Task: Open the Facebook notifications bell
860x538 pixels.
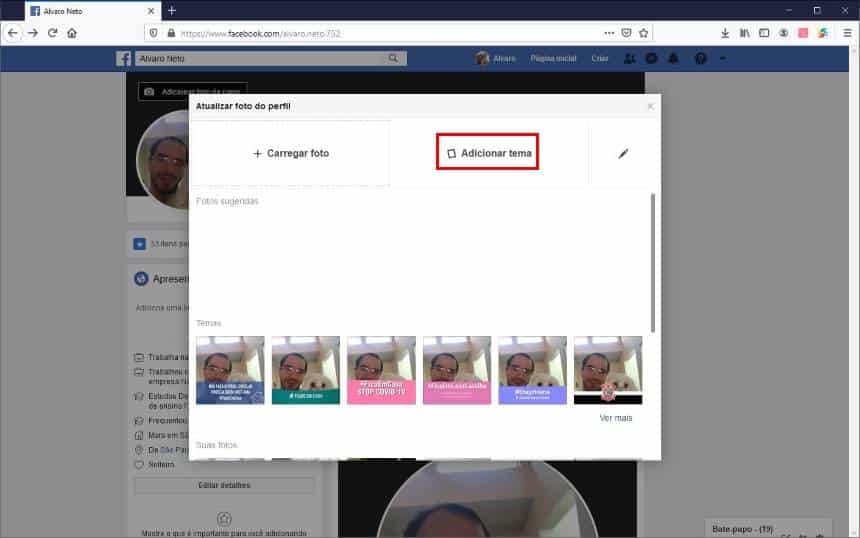Action: (674, 58)
